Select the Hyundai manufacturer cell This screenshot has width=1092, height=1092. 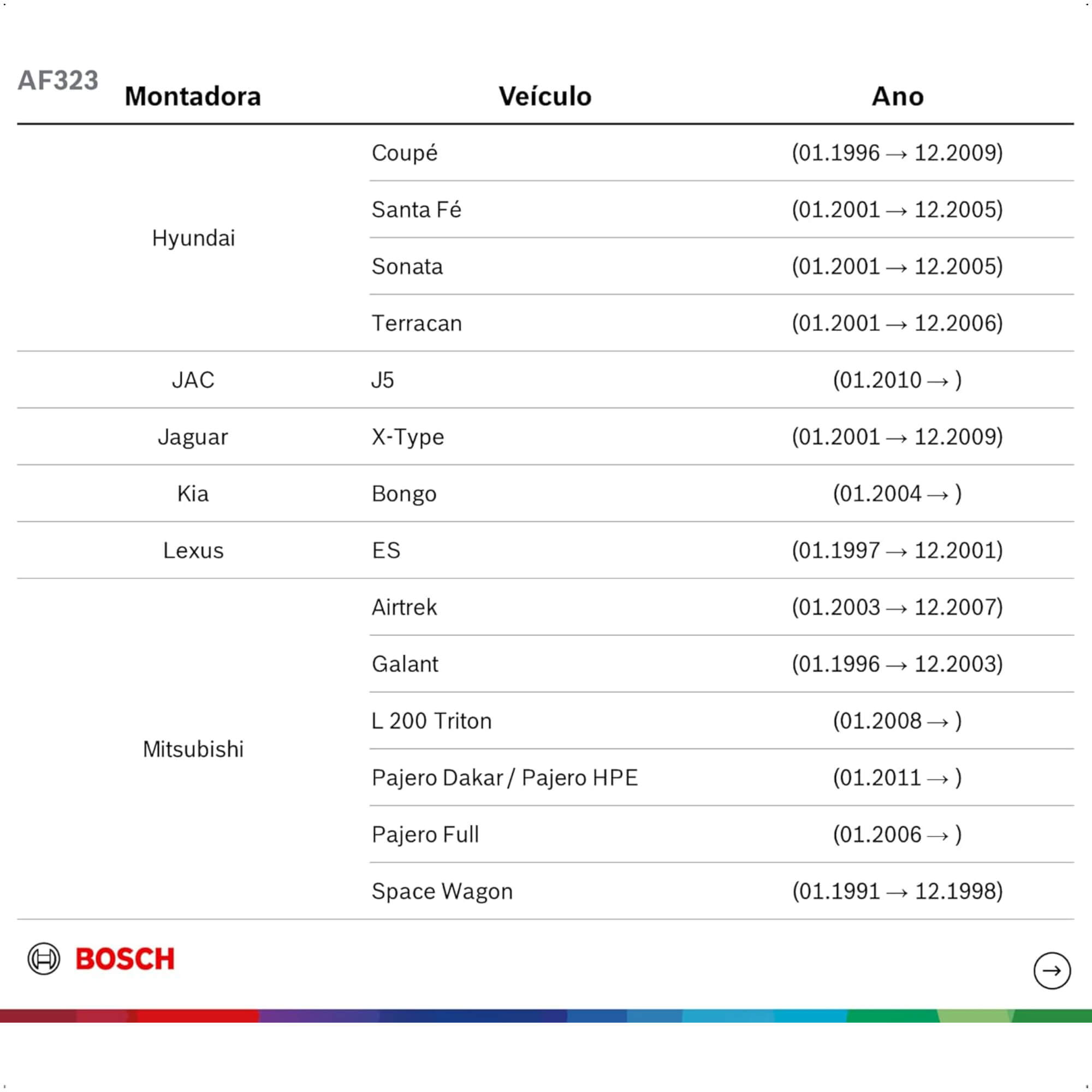[193, 238]
